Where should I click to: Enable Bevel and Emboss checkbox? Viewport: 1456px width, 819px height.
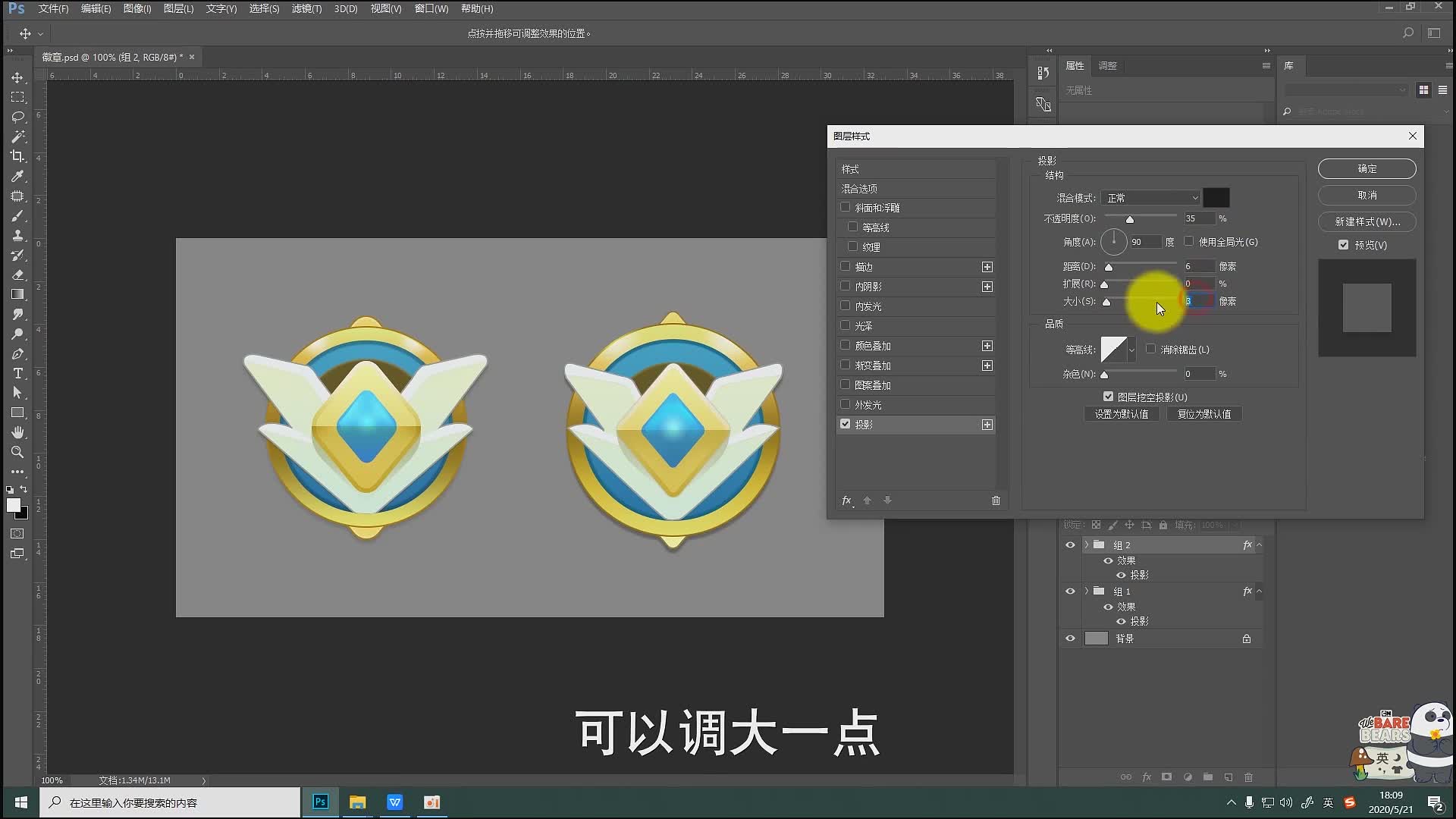click(846, 207)
